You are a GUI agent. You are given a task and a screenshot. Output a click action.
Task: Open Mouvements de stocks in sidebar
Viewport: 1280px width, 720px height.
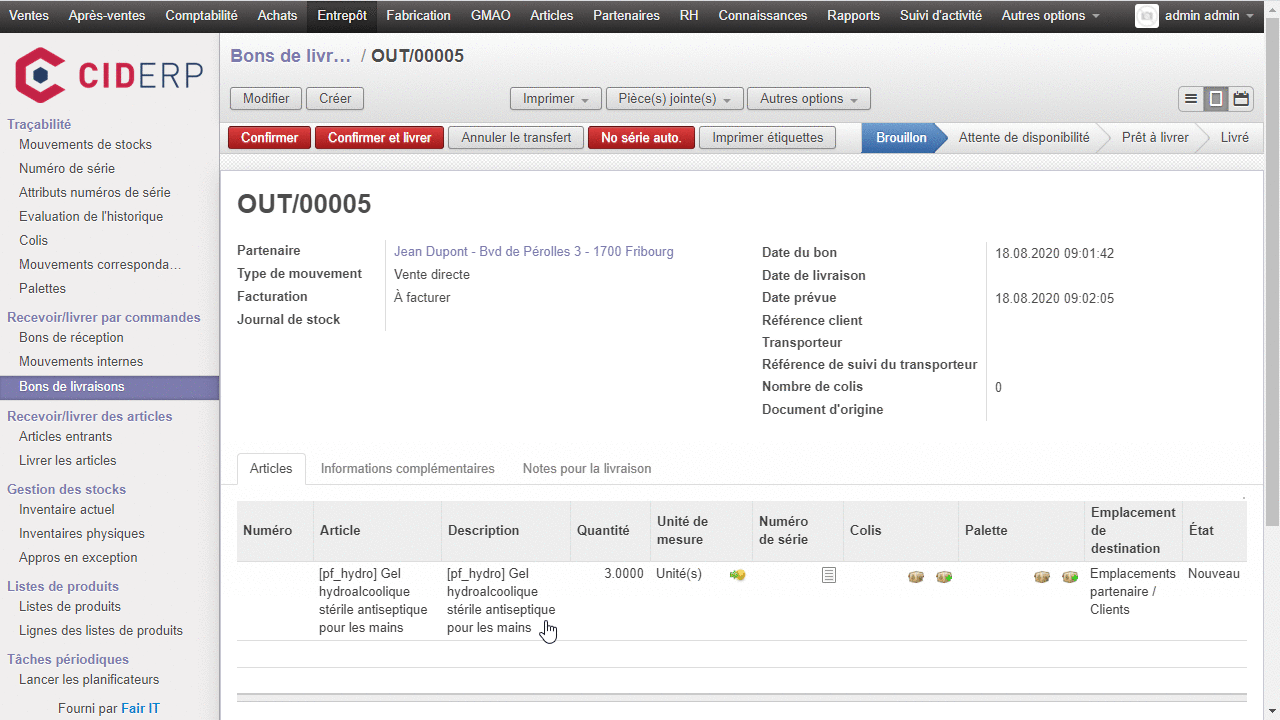pyautogui.click(x=85, y=145)
